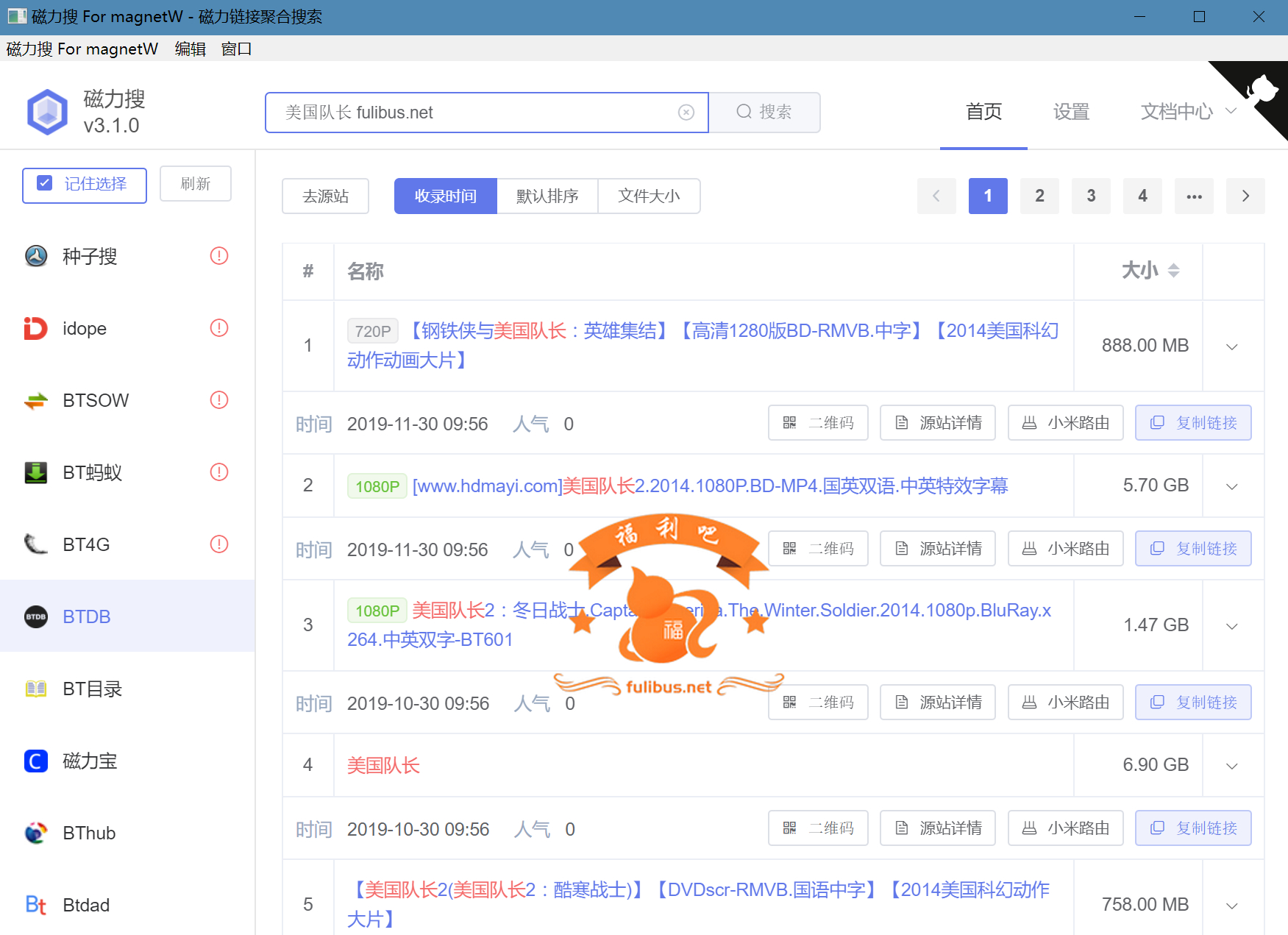Open the 编辑 menu
The width and height of the screenshot is (1288, 935).
191,49
